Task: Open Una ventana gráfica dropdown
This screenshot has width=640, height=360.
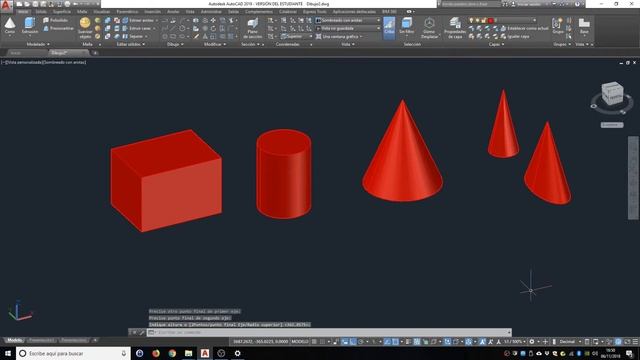Action: [339, 36]
